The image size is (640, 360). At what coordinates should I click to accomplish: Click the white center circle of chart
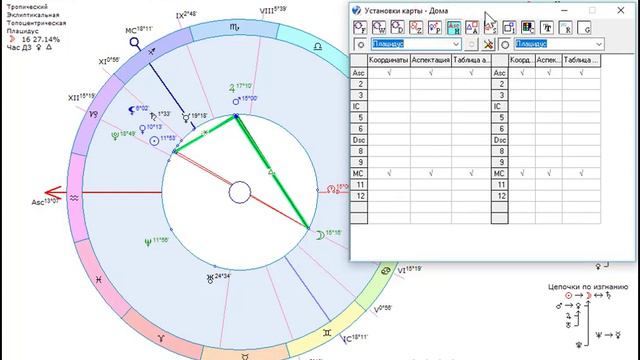click(x=240, y=193)
